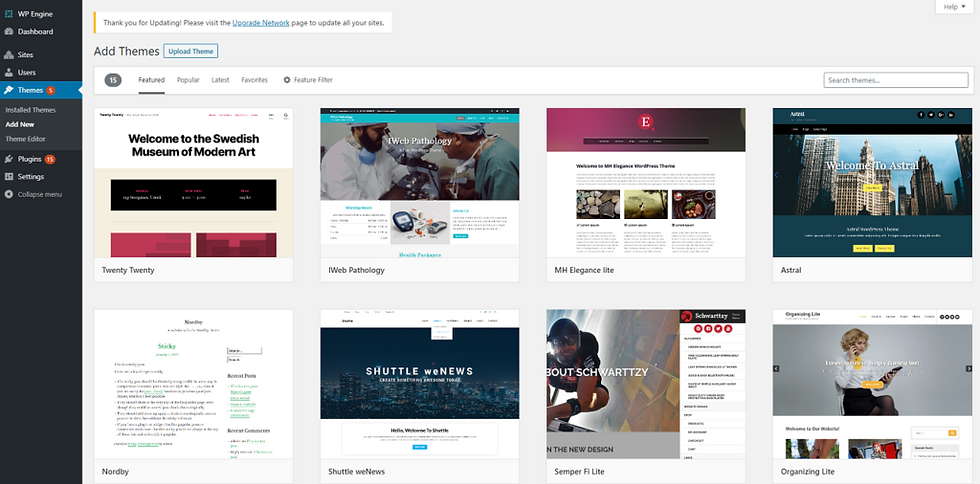Screen dimensions: 980x484
Task: Click the Feature Filter gear icon
Action: pos(287,80)
